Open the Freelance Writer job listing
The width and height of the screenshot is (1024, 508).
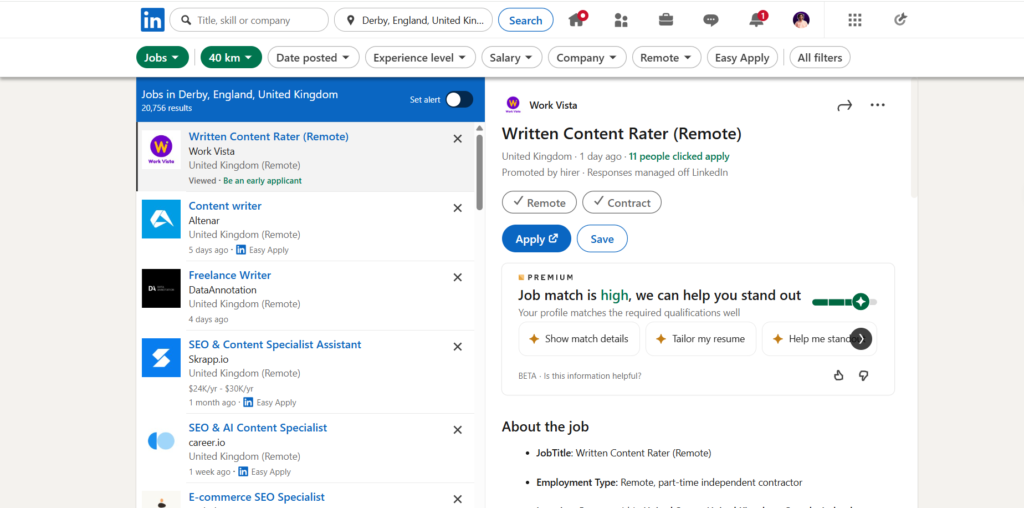tap(230, 275)
